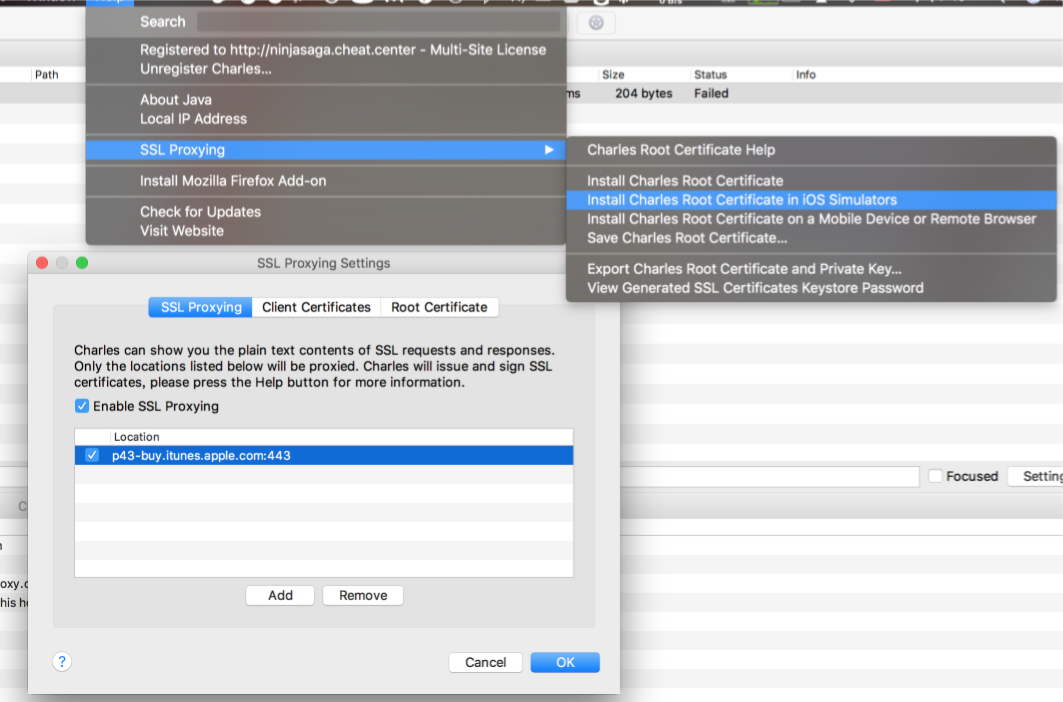Enable the Focused checkbox

[935, 476]
